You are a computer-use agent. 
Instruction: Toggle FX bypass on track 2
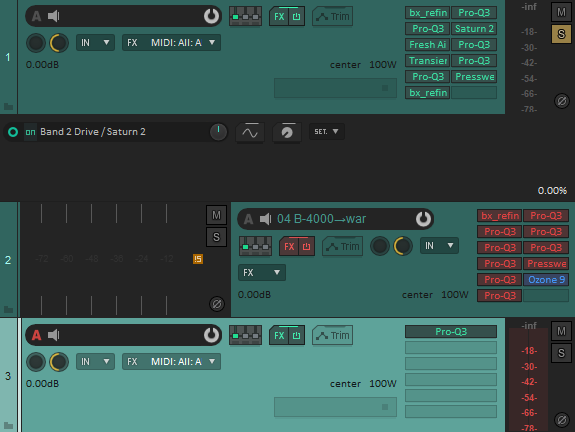307,246
